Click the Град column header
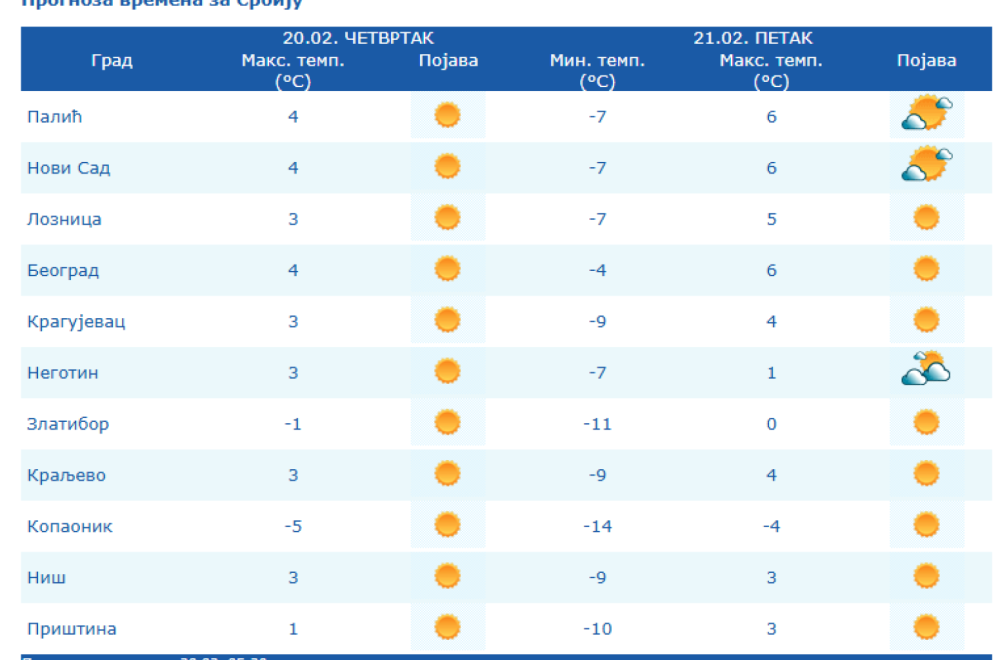This screenshot has height=660, width=1000. 111,61
